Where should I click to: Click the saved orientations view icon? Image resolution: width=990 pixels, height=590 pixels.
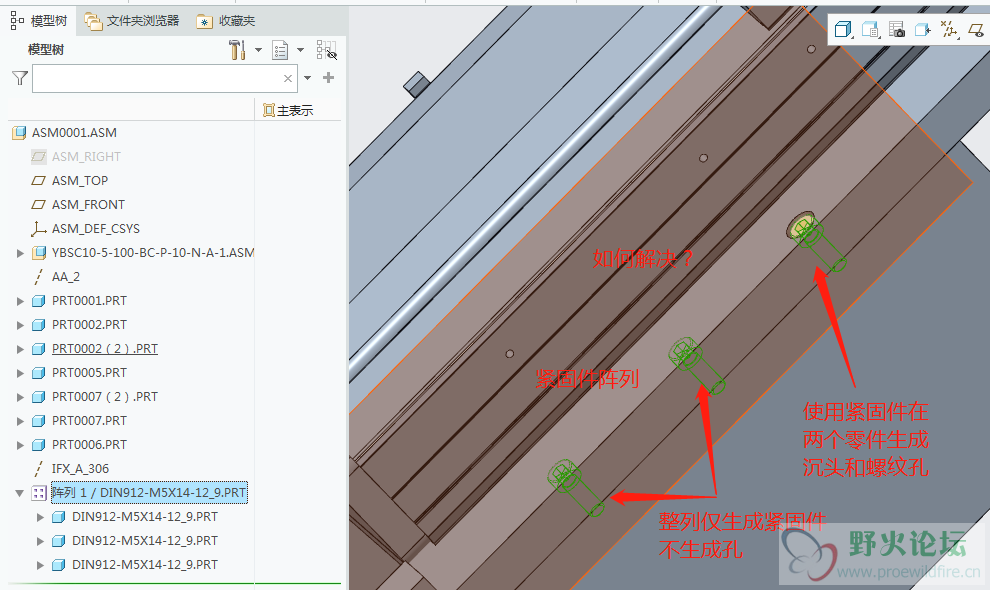coord(869,30)
